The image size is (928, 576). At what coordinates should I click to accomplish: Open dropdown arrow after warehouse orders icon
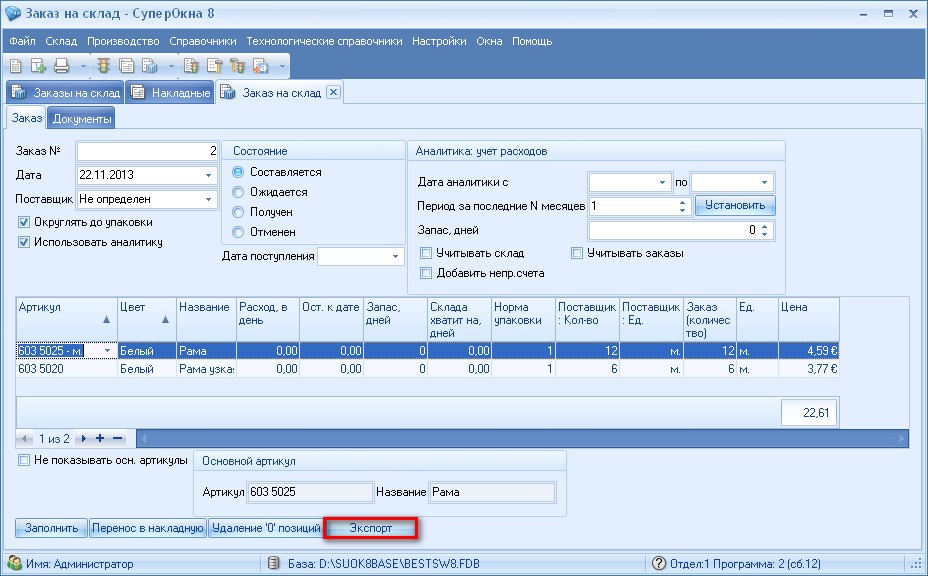[172, 66]
